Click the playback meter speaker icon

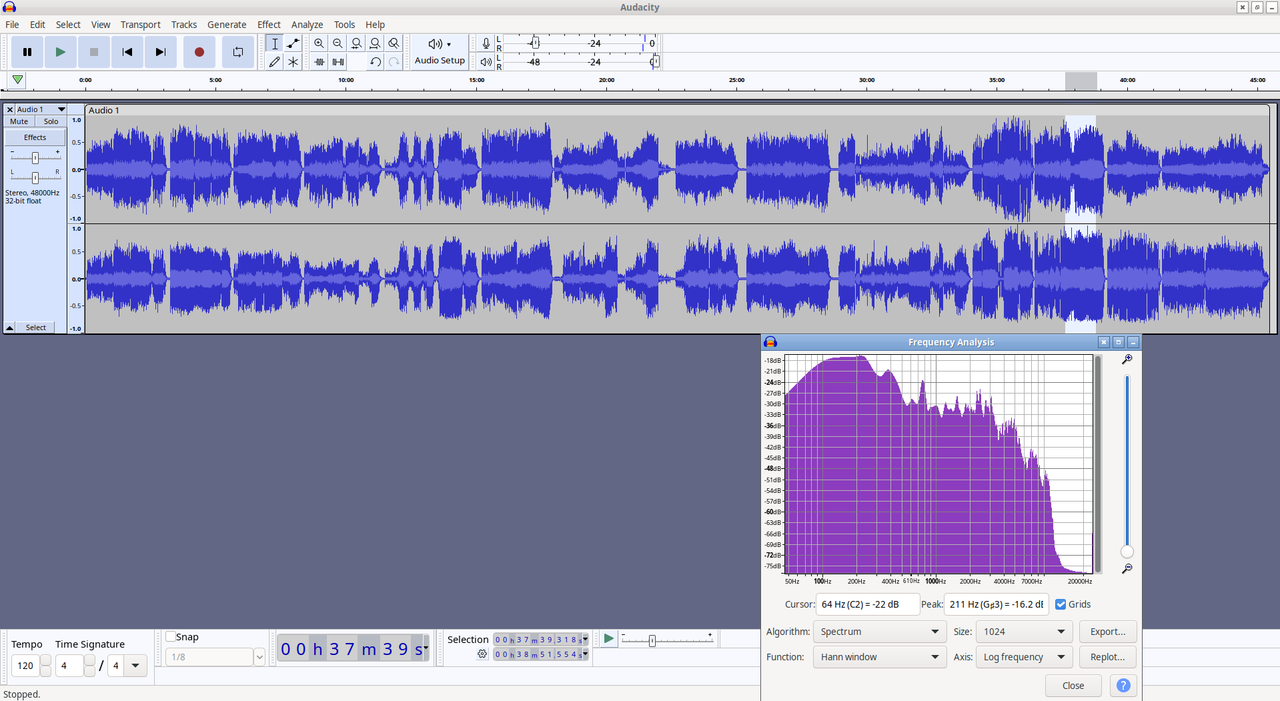click(486, 62)
